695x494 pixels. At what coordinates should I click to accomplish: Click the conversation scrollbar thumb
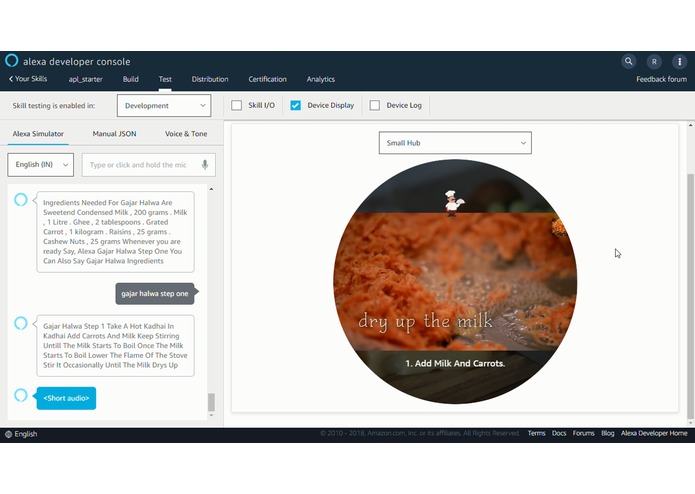pyautogui.click(x=211, y=402)
